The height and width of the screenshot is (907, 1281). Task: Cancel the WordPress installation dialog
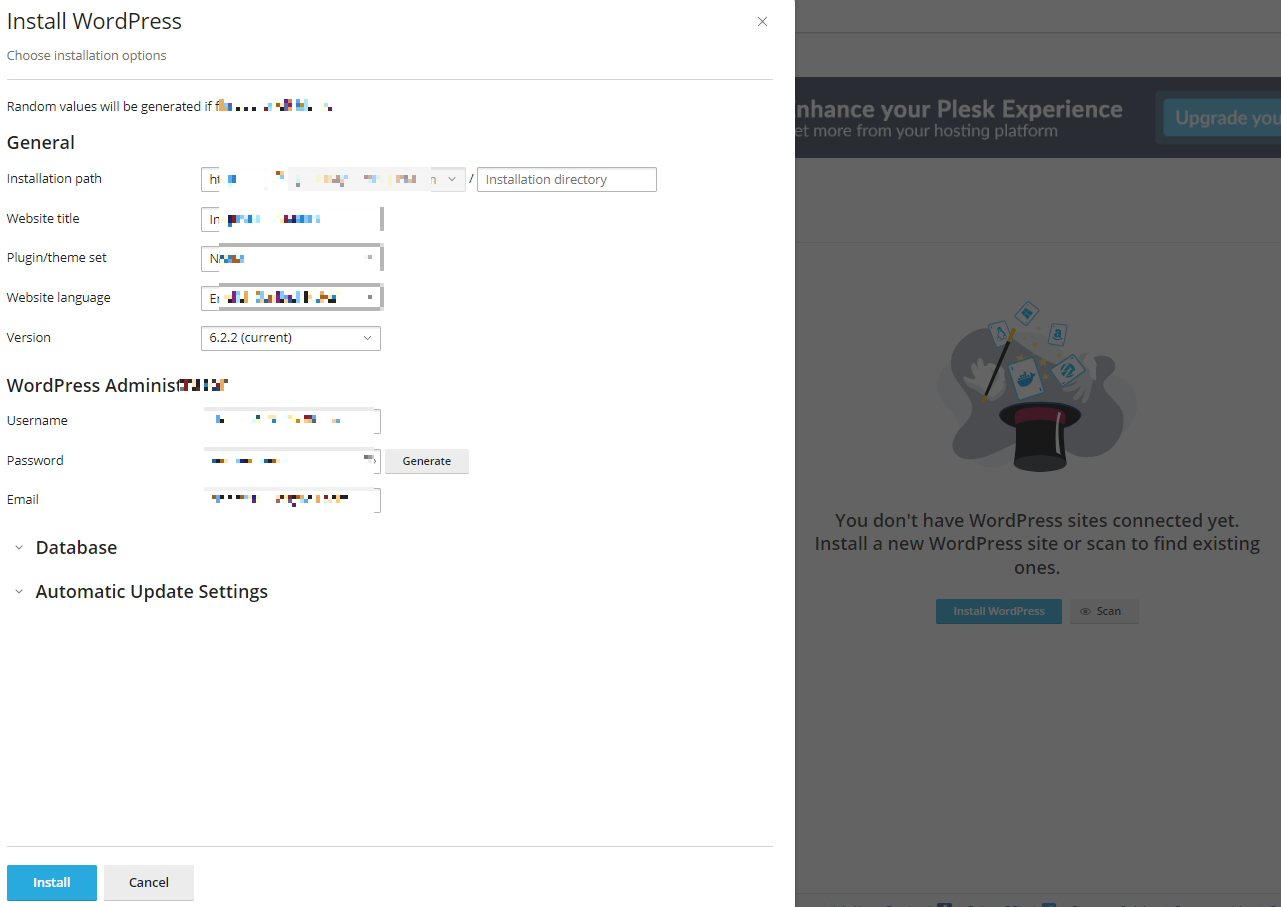click(149, 883)
